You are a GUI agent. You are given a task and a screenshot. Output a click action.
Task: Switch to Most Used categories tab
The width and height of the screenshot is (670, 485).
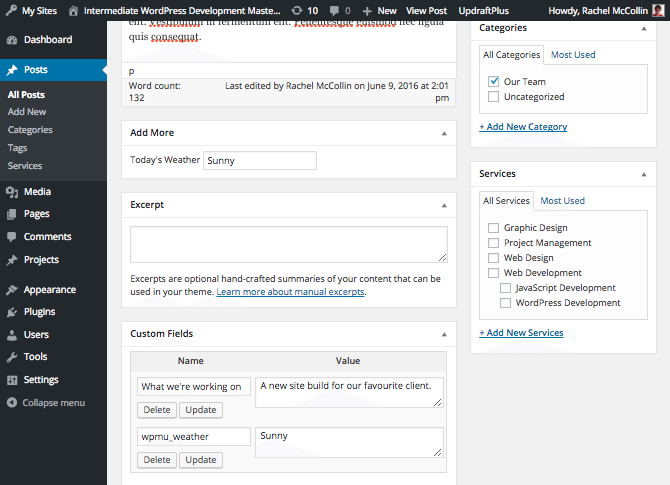point(573,55)
